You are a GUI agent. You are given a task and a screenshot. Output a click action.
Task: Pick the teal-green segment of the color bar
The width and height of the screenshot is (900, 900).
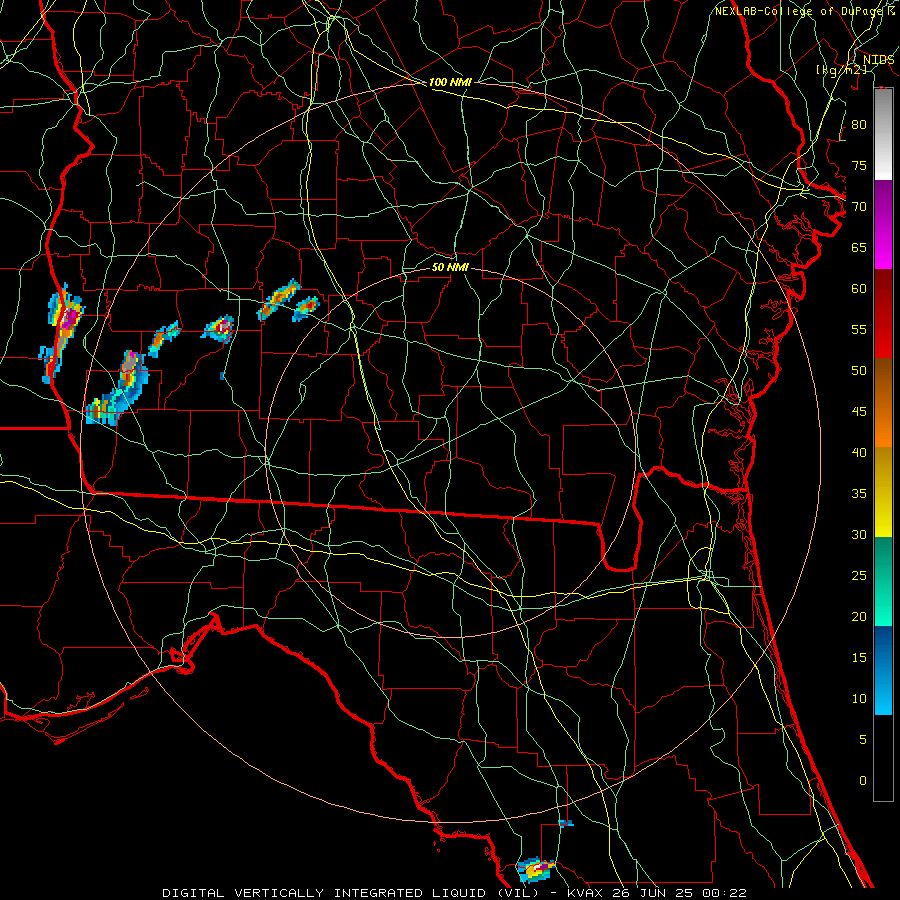tap(883, 581)
